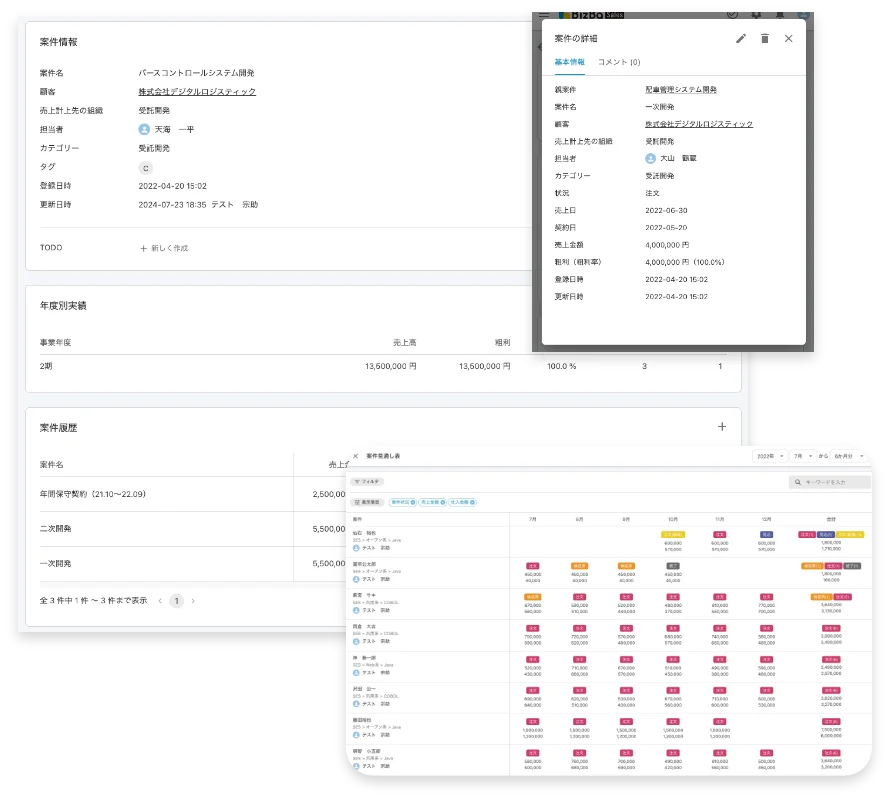This screenshot has height=800, width=890.
Task: Click the C tag chip
Action: point(145,168)
